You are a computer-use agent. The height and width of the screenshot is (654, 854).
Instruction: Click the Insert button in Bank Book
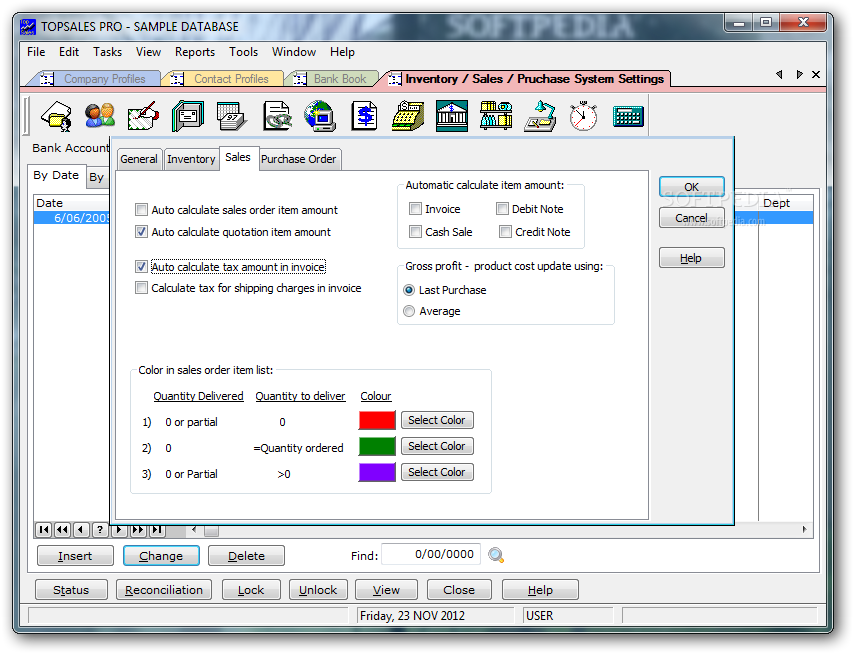point(75,556)
